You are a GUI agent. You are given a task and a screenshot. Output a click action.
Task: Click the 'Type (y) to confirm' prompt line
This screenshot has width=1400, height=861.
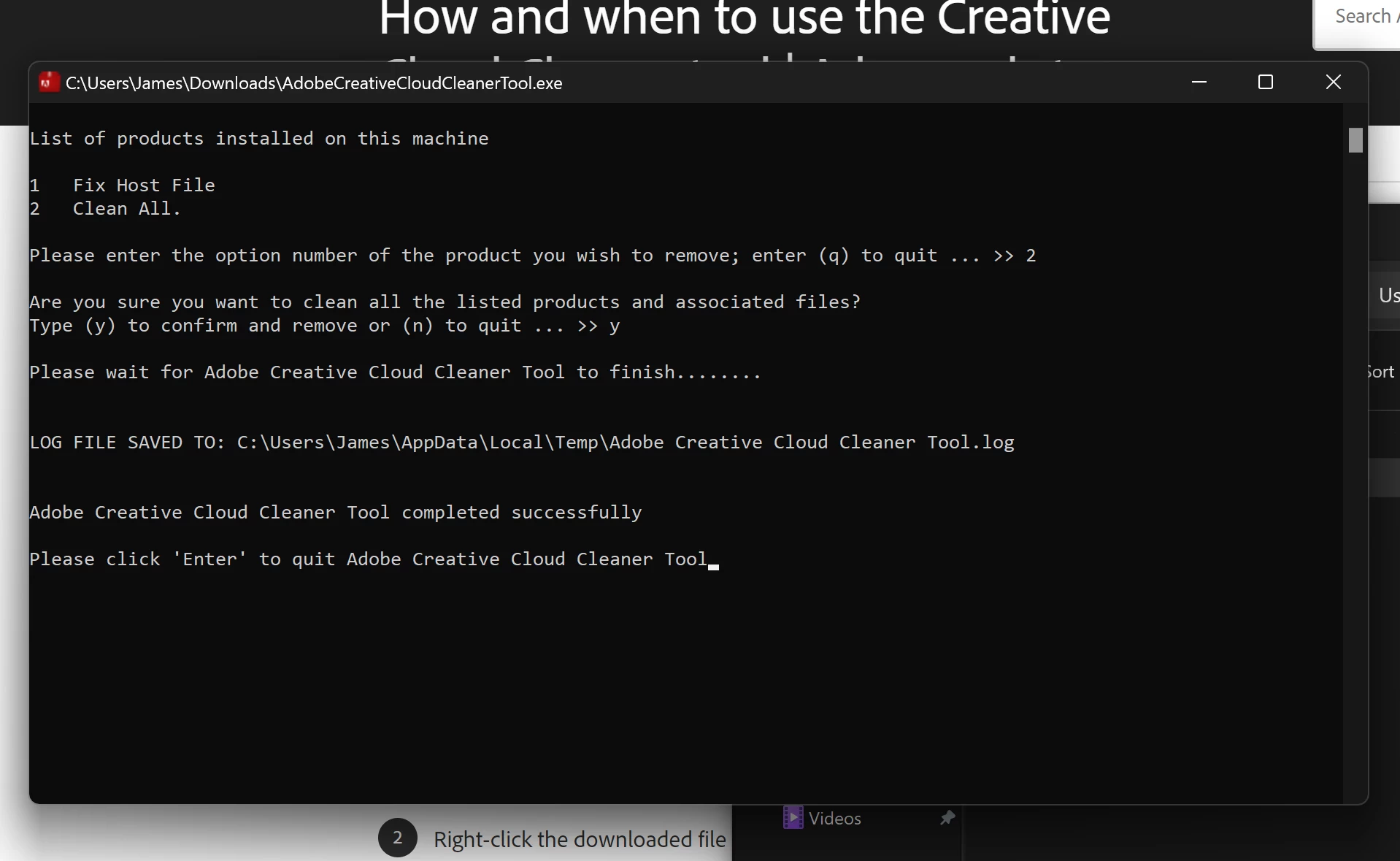(325, 326)
